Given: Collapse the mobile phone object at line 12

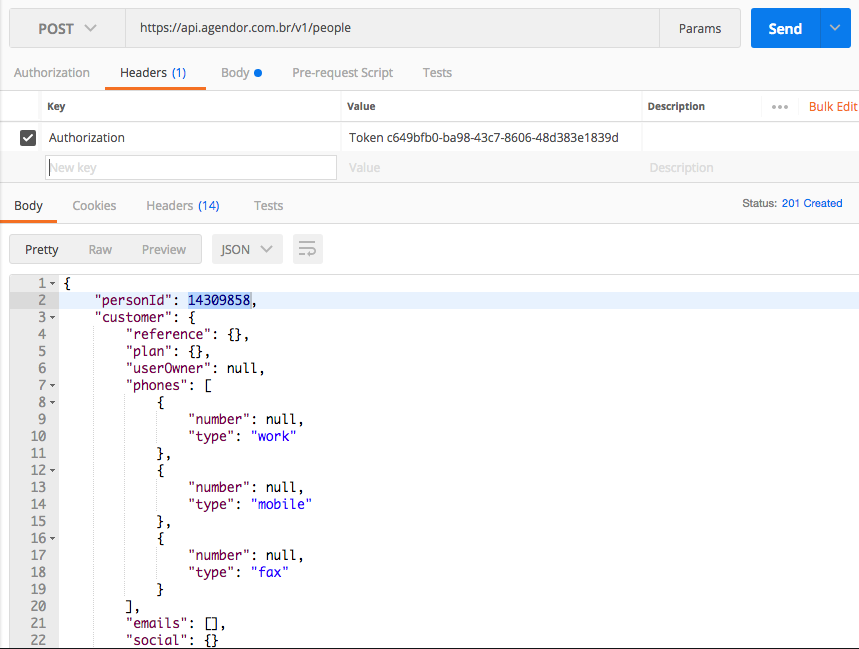Looking at the screenshot, I should [53, 470].
